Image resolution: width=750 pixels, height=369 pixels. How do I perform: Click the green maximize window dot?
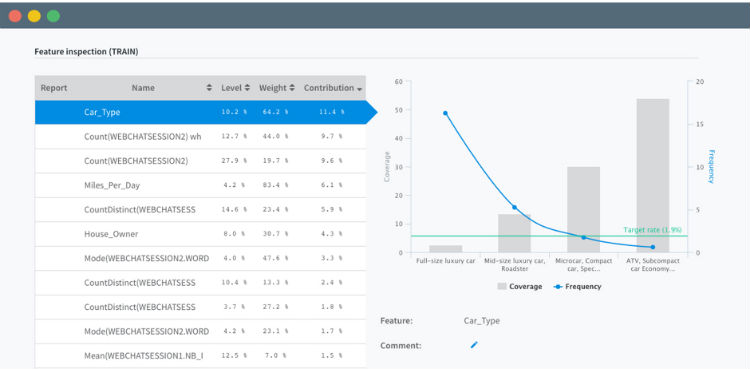54,16
